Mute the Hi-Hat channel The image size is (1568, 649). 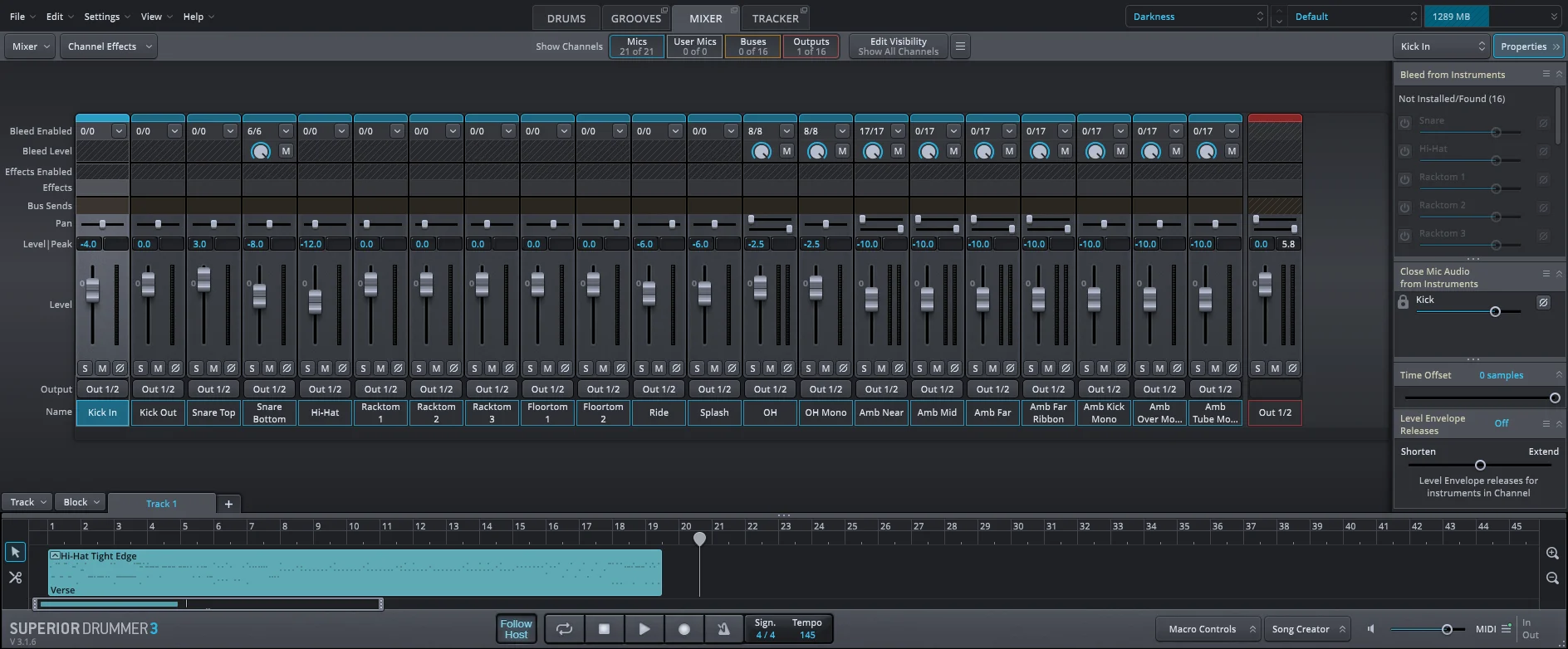pos(325,368)
